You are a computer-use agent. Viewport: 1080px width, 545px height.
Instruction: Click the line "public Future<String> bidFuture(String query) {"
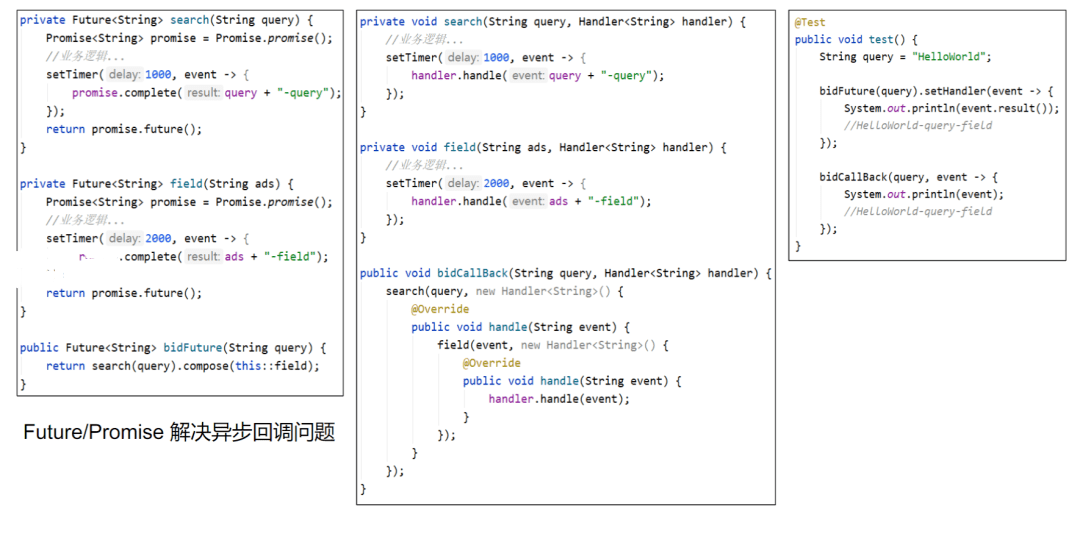[x=173, y=347]
